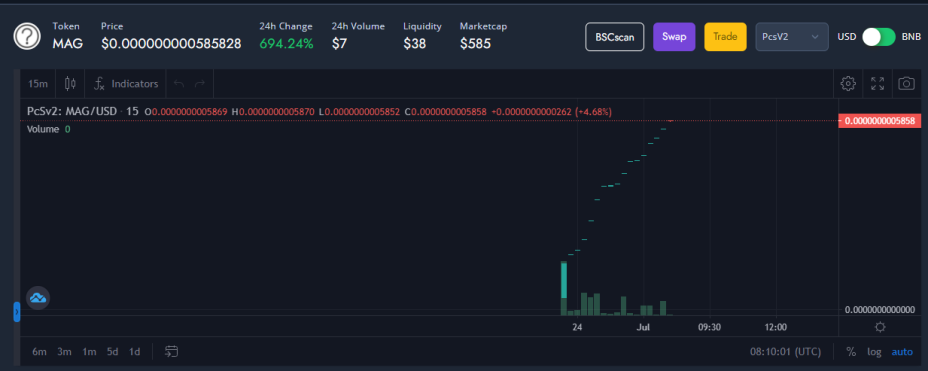Toggle currency between USD and BNB
928x371 pixels.
coord(879,36)
